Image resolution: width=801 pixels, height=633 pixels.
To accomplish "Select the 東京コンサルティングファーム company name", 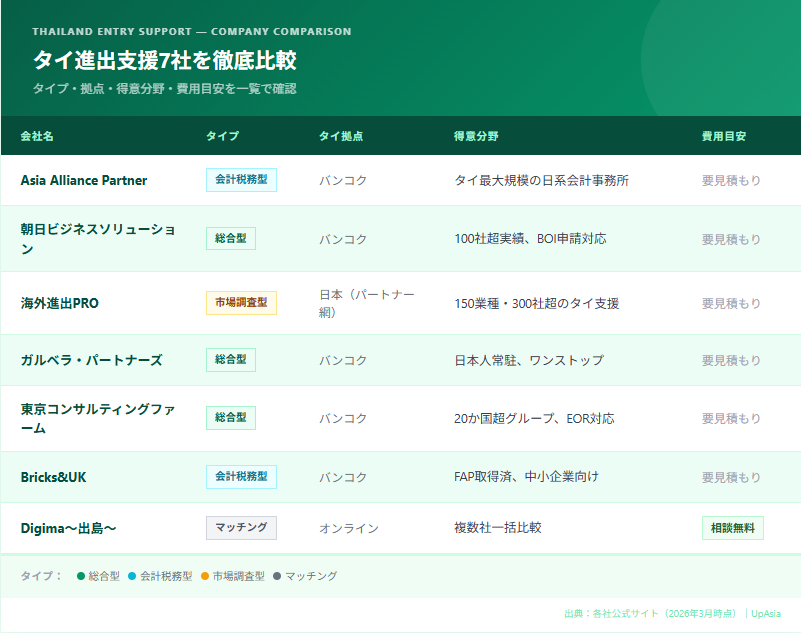I will [x=98, y=418].
